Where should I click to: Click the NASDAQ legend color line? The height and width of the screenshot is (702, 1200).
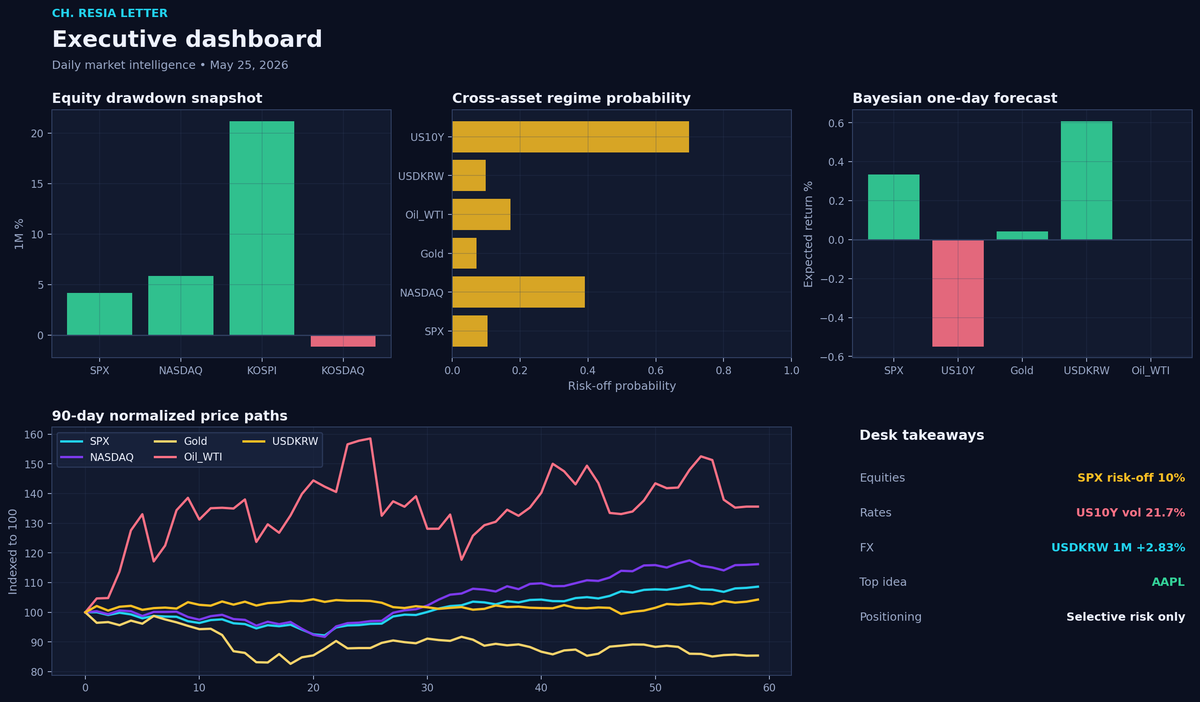[x=73, y=456]
